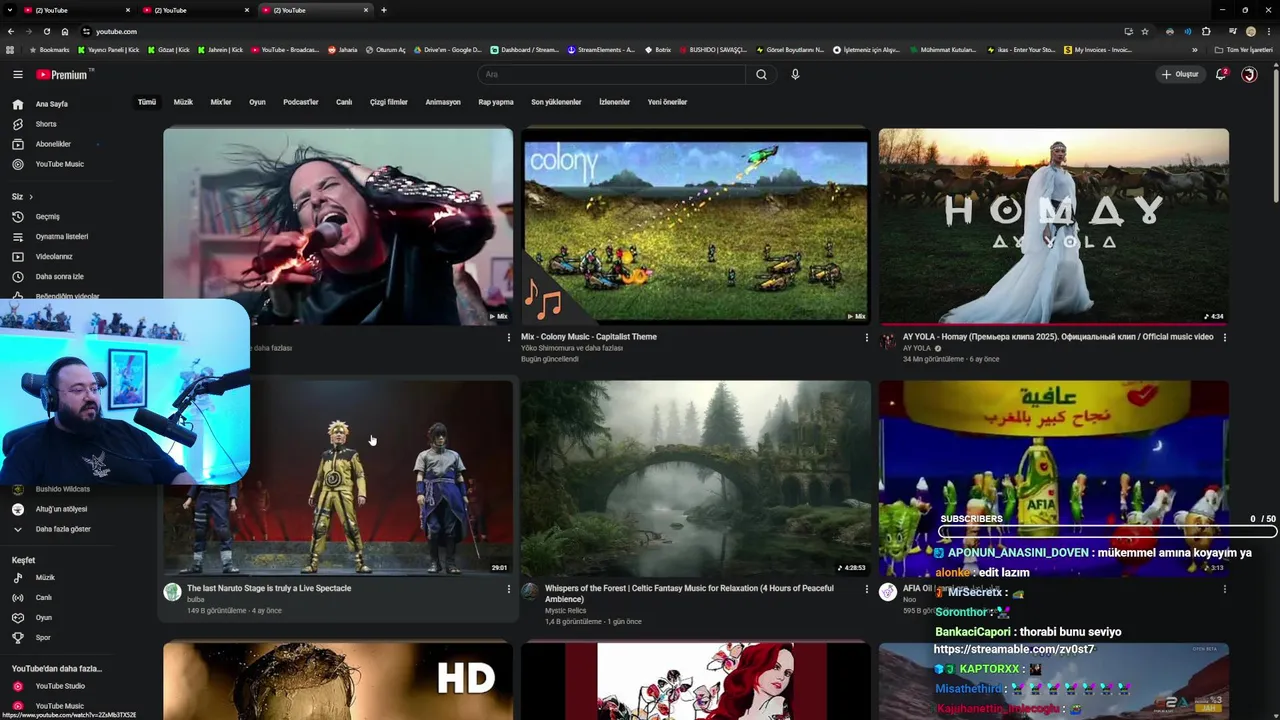The height and width of the screenshot is (720, 1280).
Task: Click the youtube.com address bar
Action: [x=600, y=31]
